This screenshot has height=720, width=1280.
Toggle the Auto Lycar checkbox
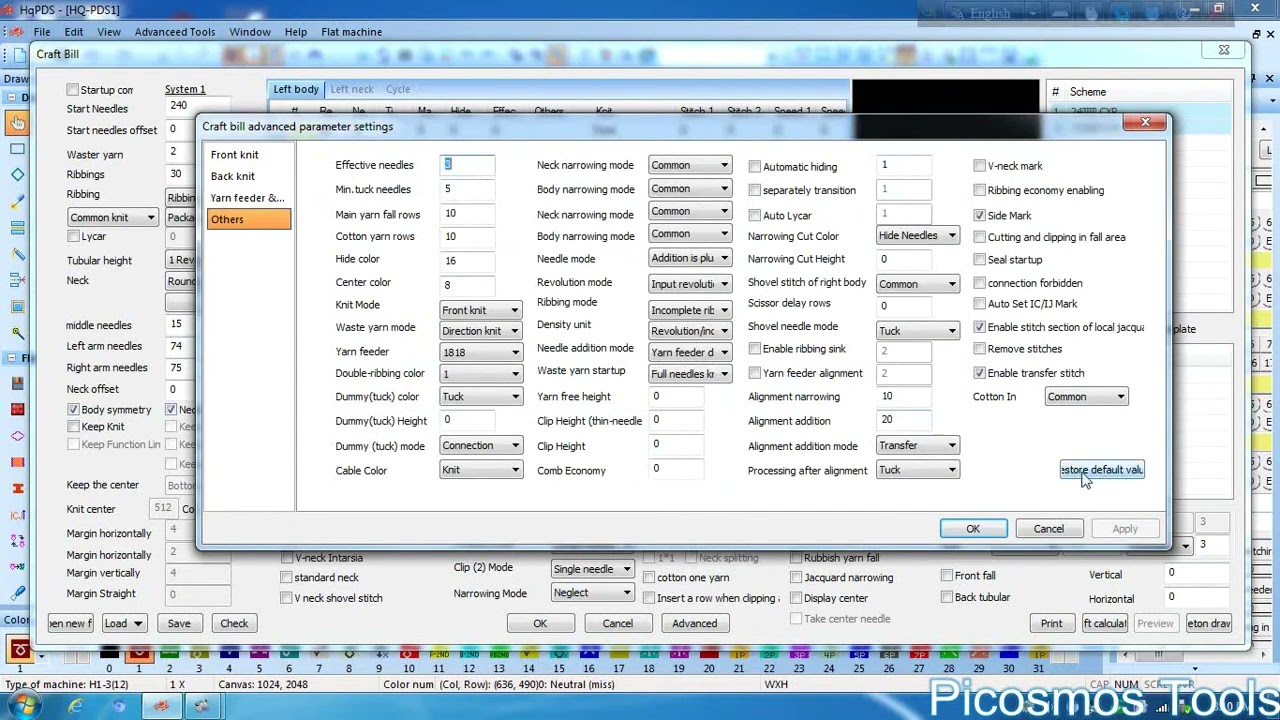pos(755,216)
